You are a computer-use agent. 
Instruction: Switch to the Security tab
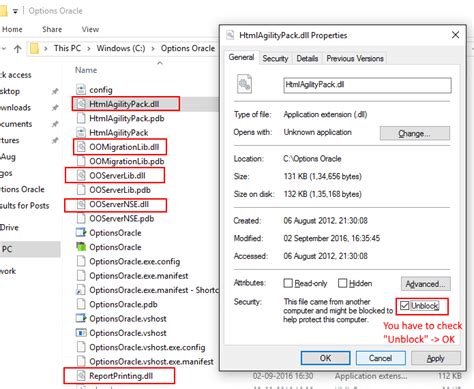pos(275,58)
